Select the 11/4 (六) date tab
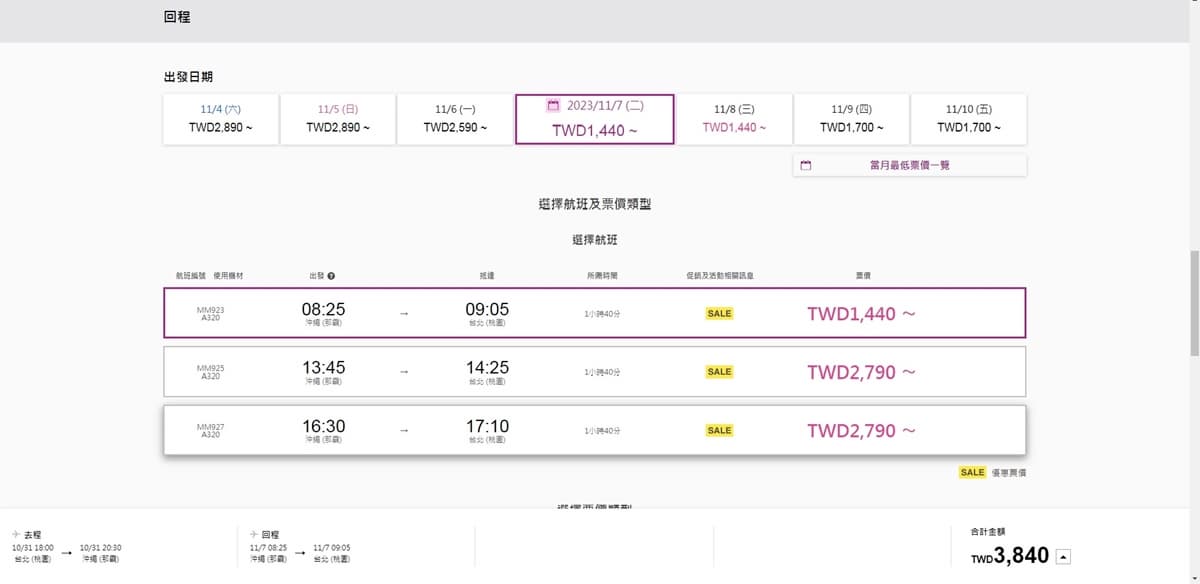Viewport: 1200px width, 584px height. click(x=220, y=119)
